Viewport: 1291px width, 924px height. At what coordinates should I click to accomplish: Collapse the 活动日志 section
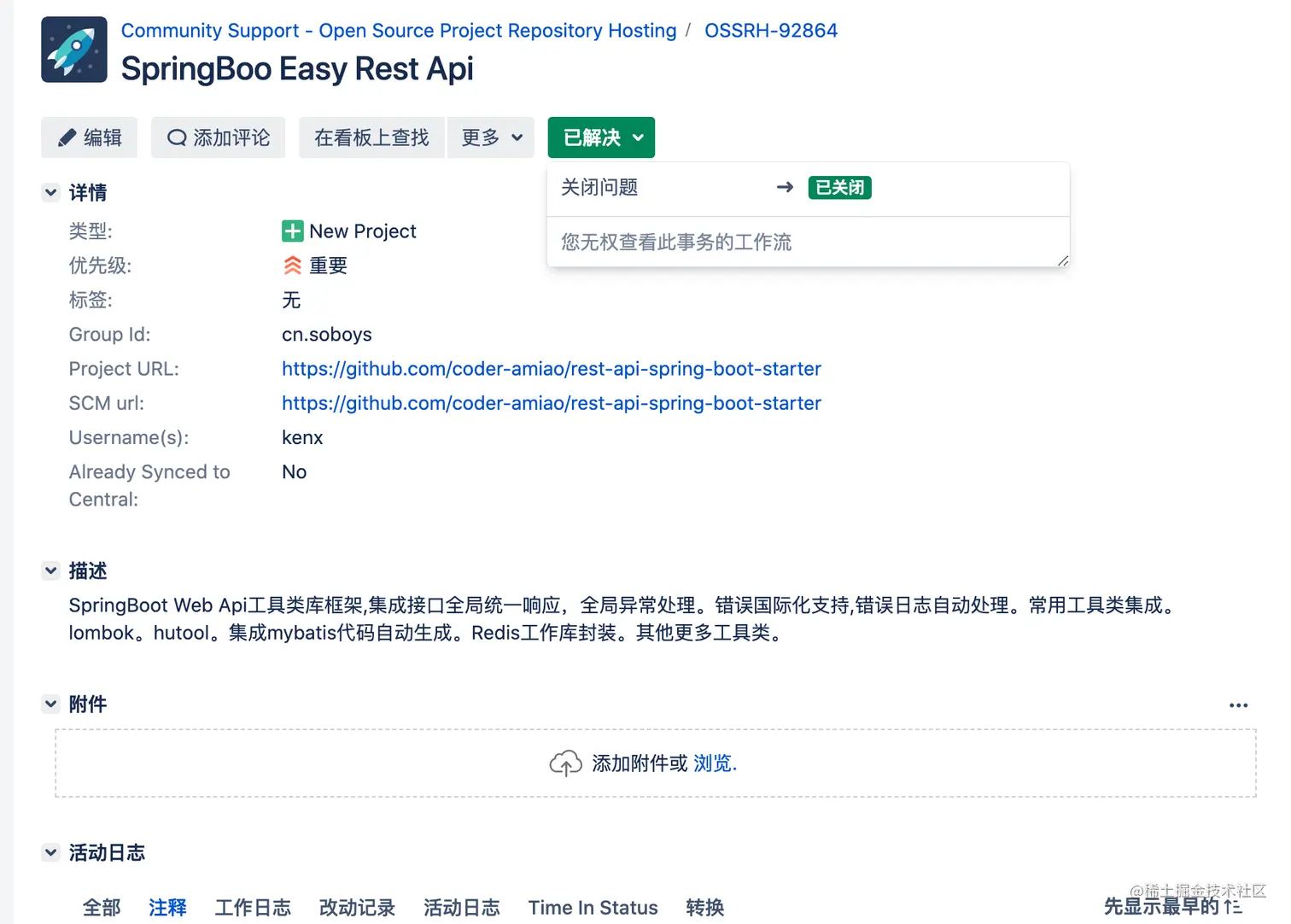coord(51,852)
